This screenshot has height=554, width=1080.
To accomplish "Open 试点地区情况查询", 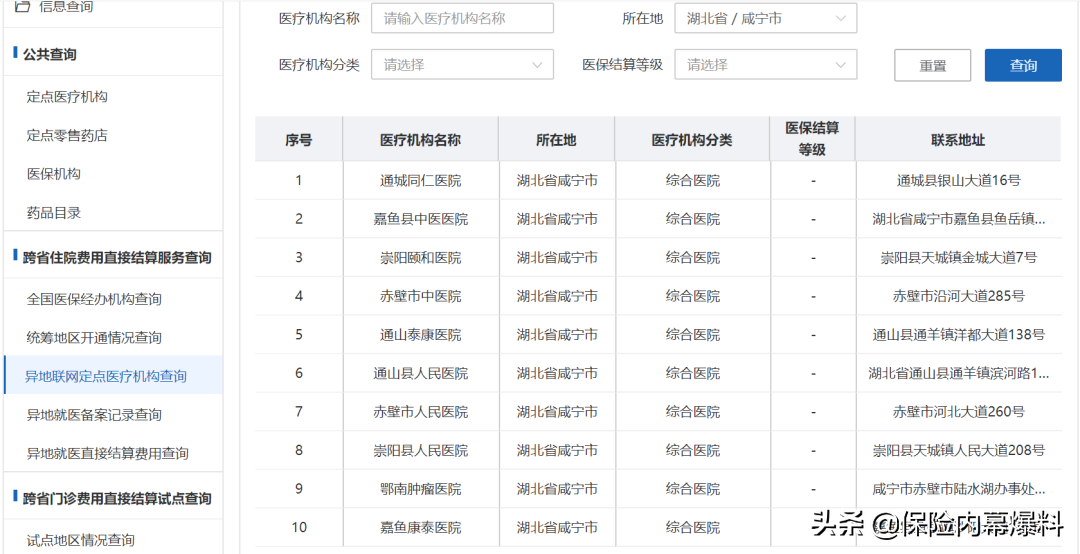I will (x=80, y=540).
